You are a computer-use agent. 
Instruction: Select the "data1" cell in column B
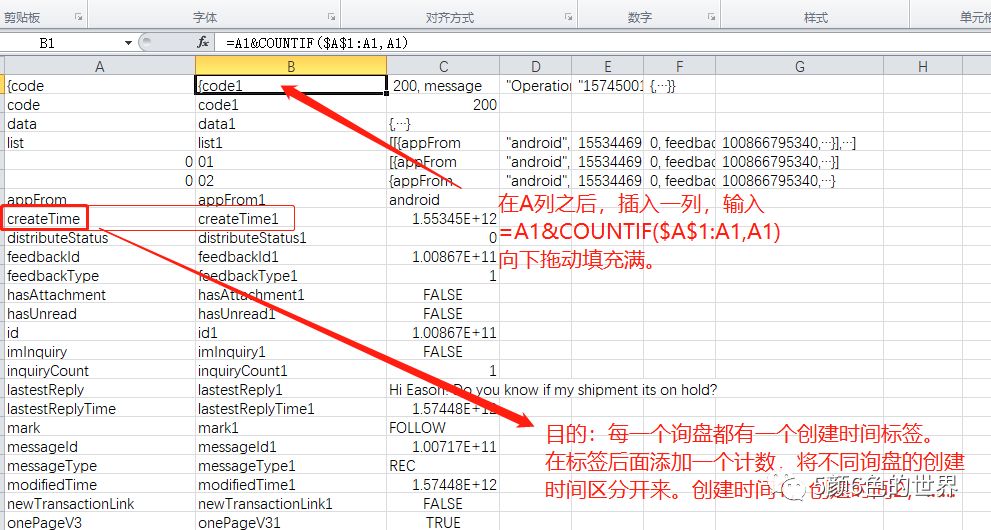[x=291, y=124]
